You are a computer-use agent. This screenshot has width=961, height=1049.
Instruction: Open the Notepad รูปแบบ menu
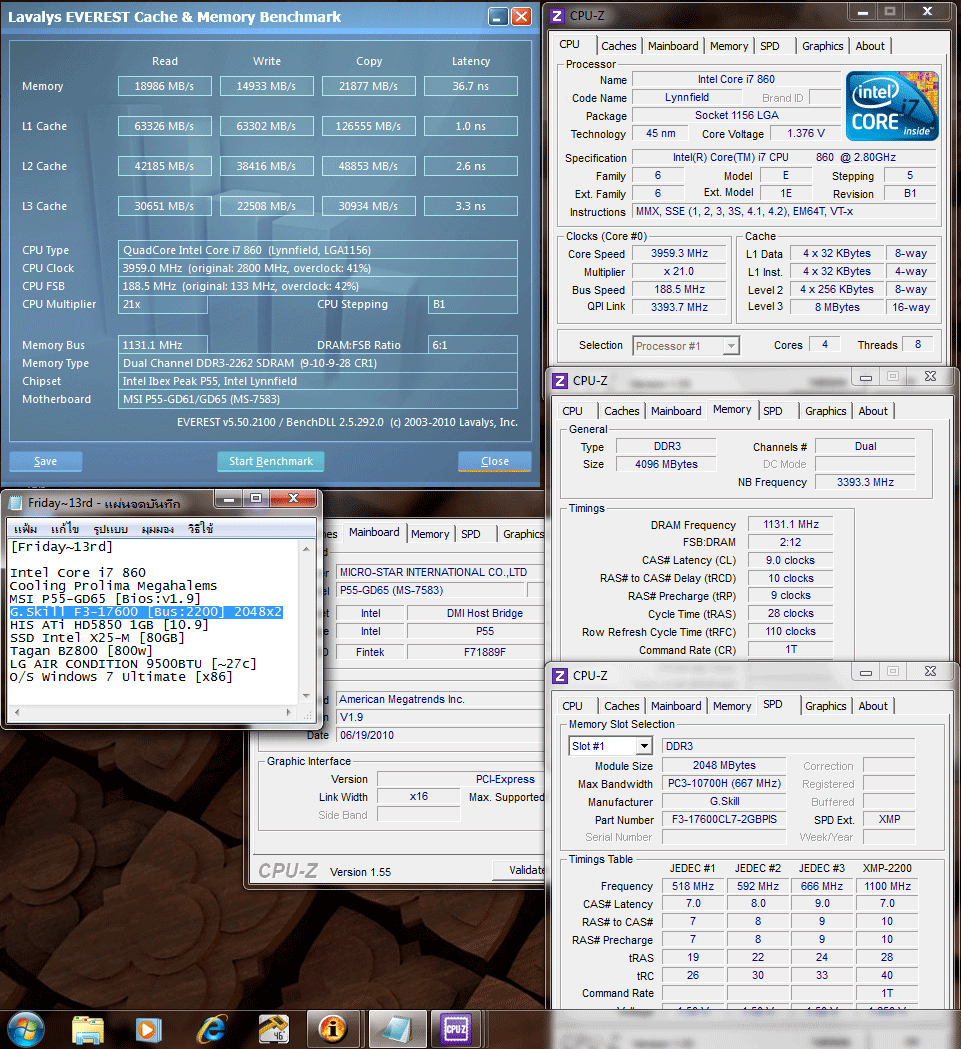110,529
